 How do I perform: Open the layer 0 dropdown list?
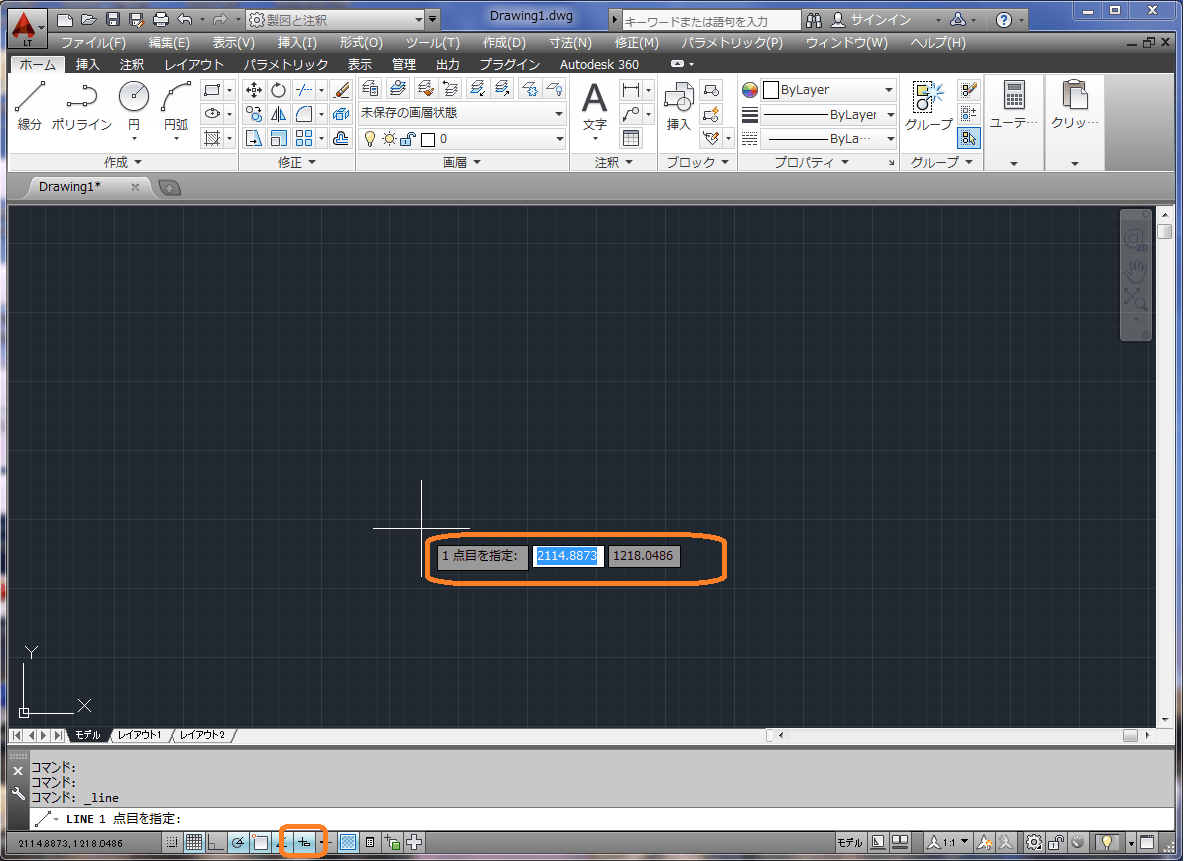click(462, 139)
